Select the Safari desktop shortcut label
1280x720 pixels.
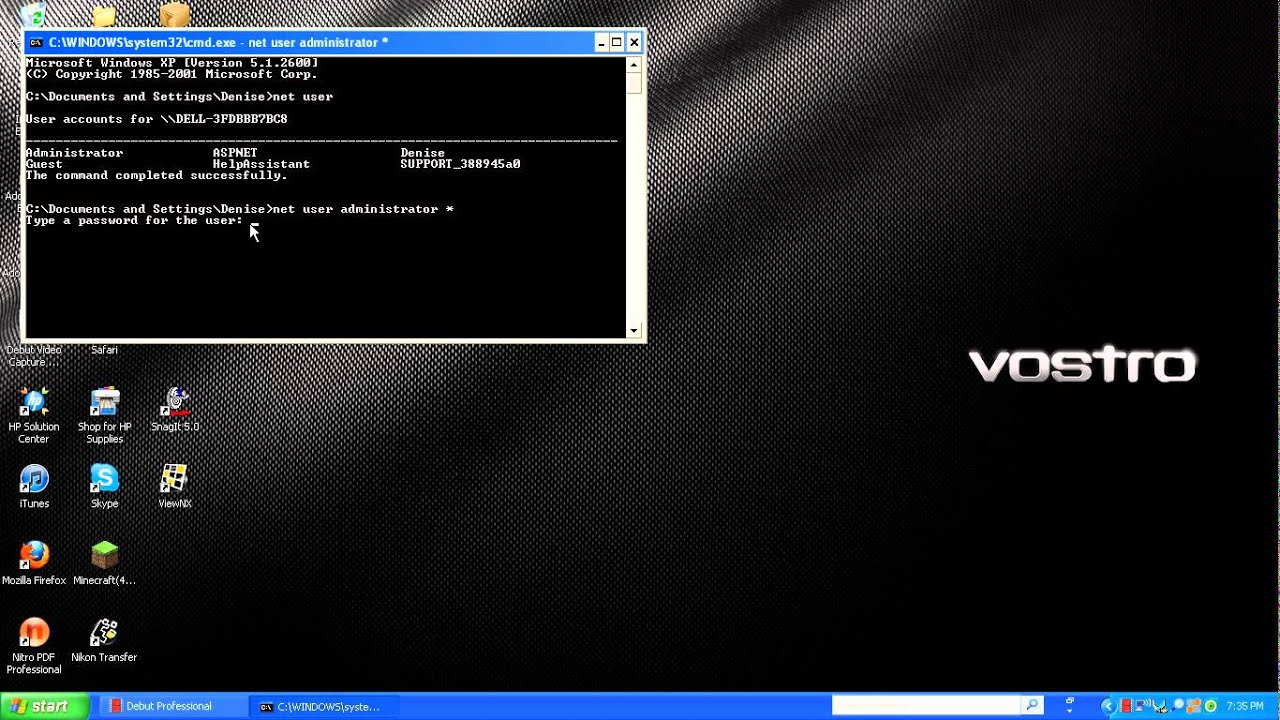(104, 350)
